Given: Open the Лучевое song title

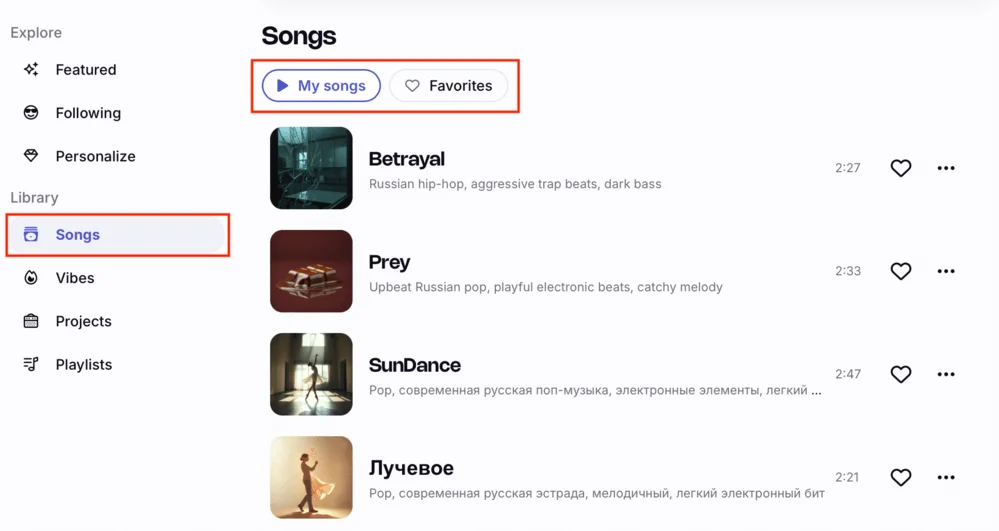Looking at the screenshot, I should (411, 468).
